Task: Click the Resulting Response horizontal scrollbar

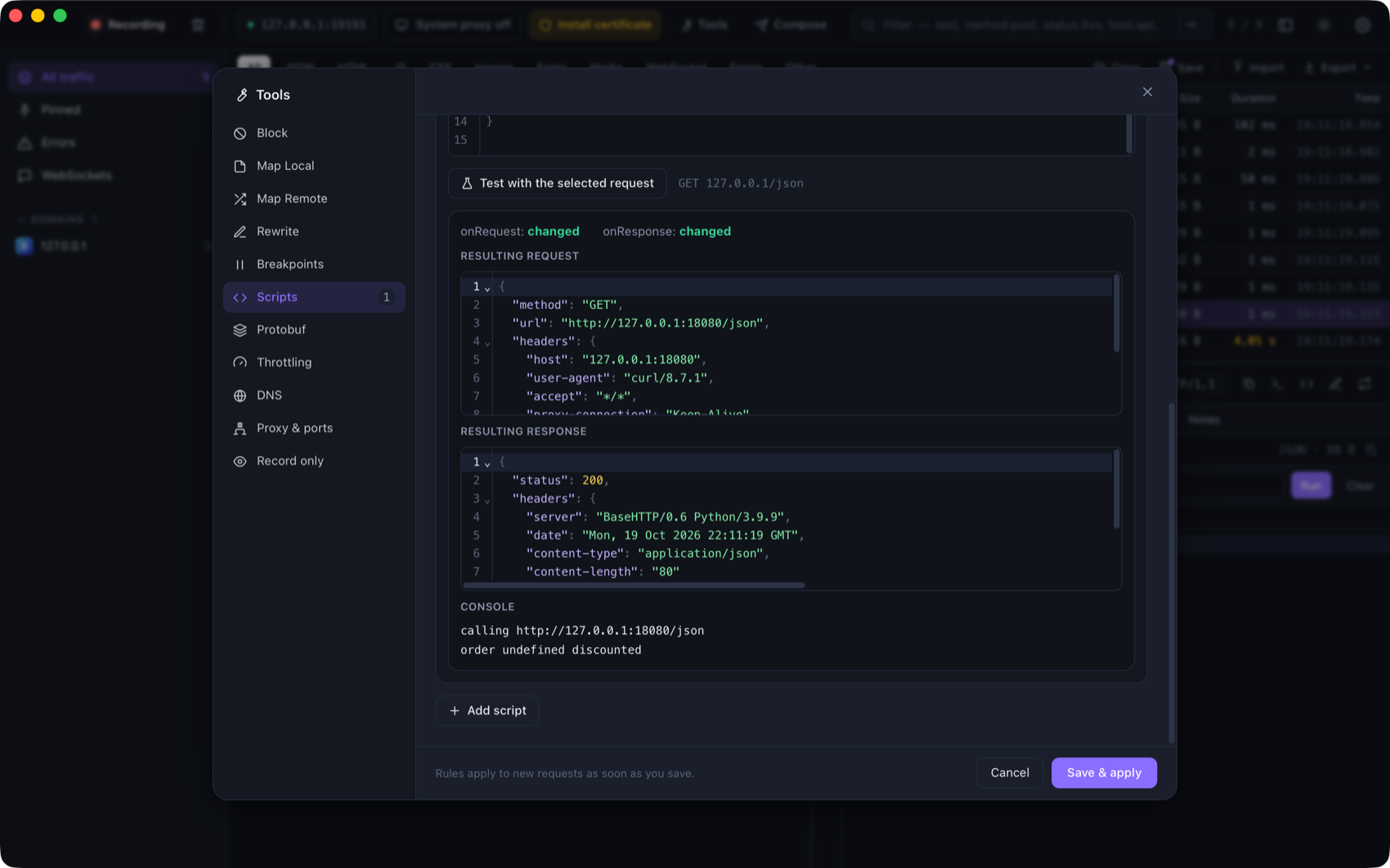Action: 634,585
